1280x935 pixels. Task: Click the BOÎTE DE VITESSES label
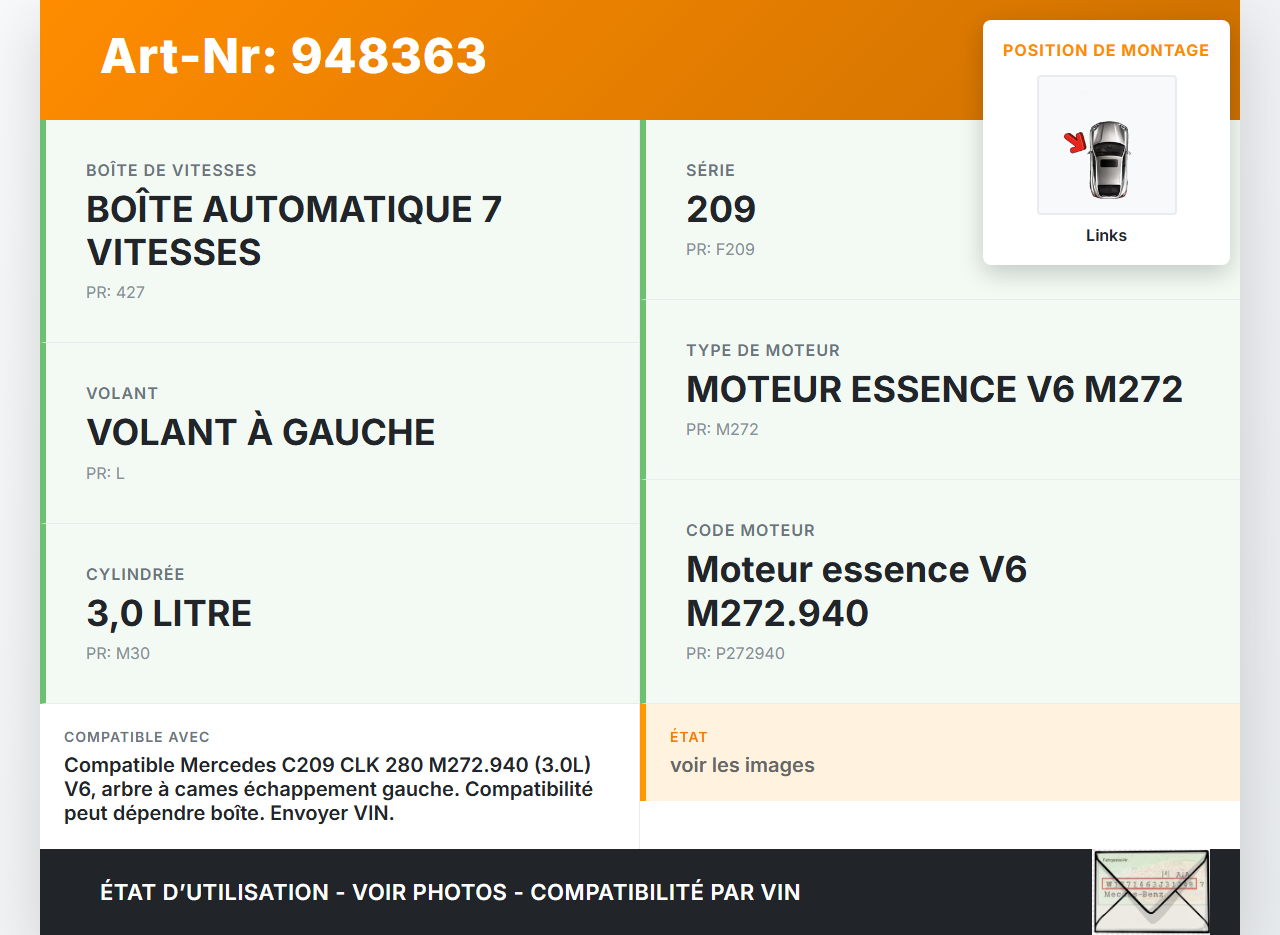[171, 171]
